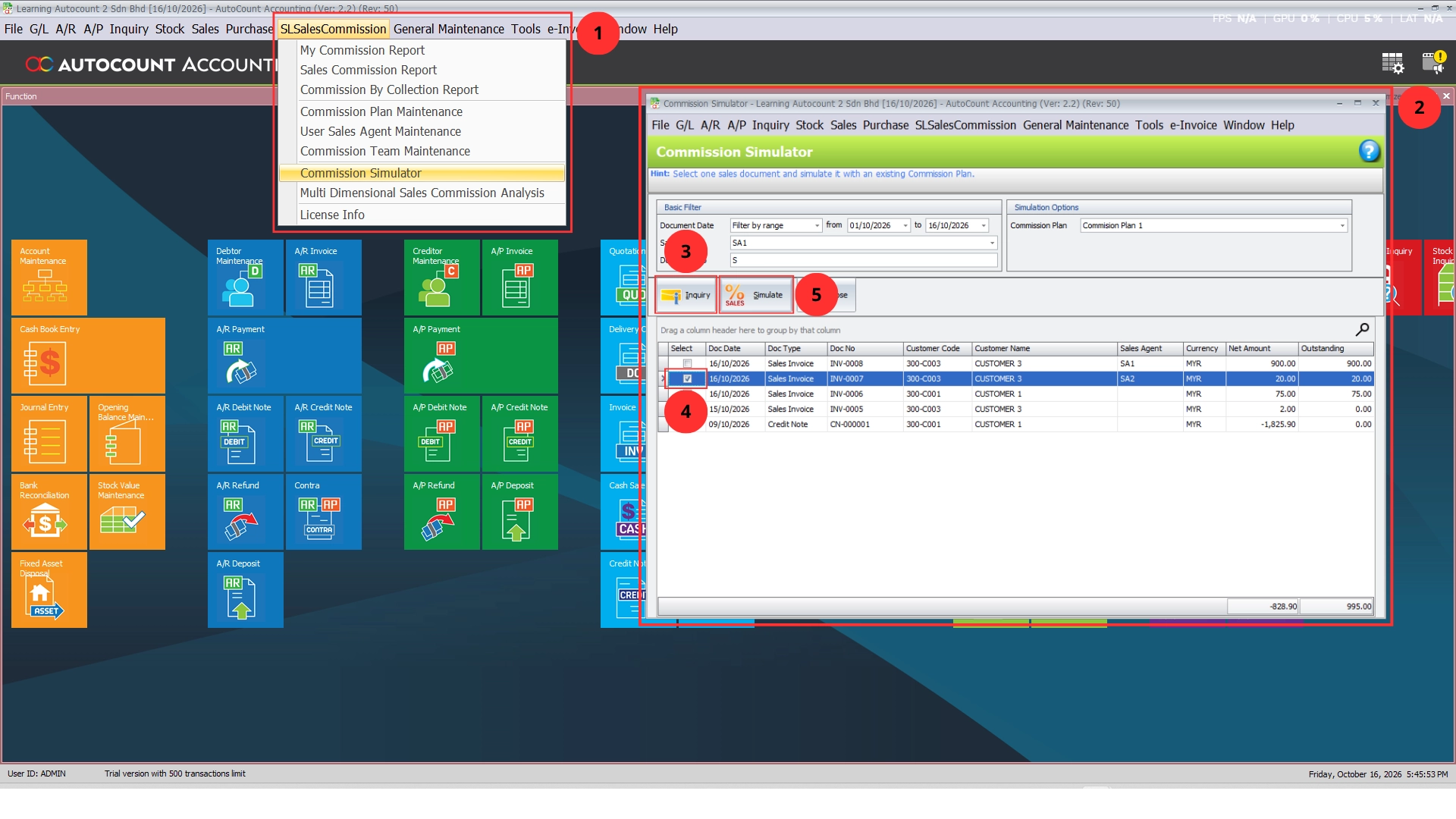Viewport: 1456px width, 819px height.
Task: Open the A/R Credit Note tile
Action: [x=324, y=434]
